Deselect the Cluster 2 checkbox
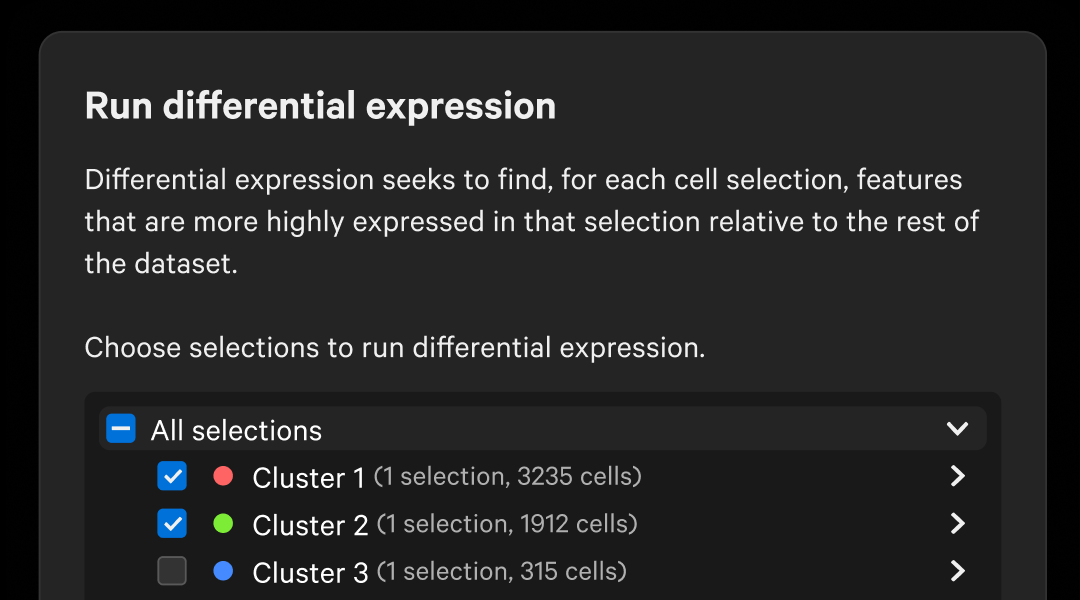The height and width of the screenshot is (600, 1080). click(172, 524)
